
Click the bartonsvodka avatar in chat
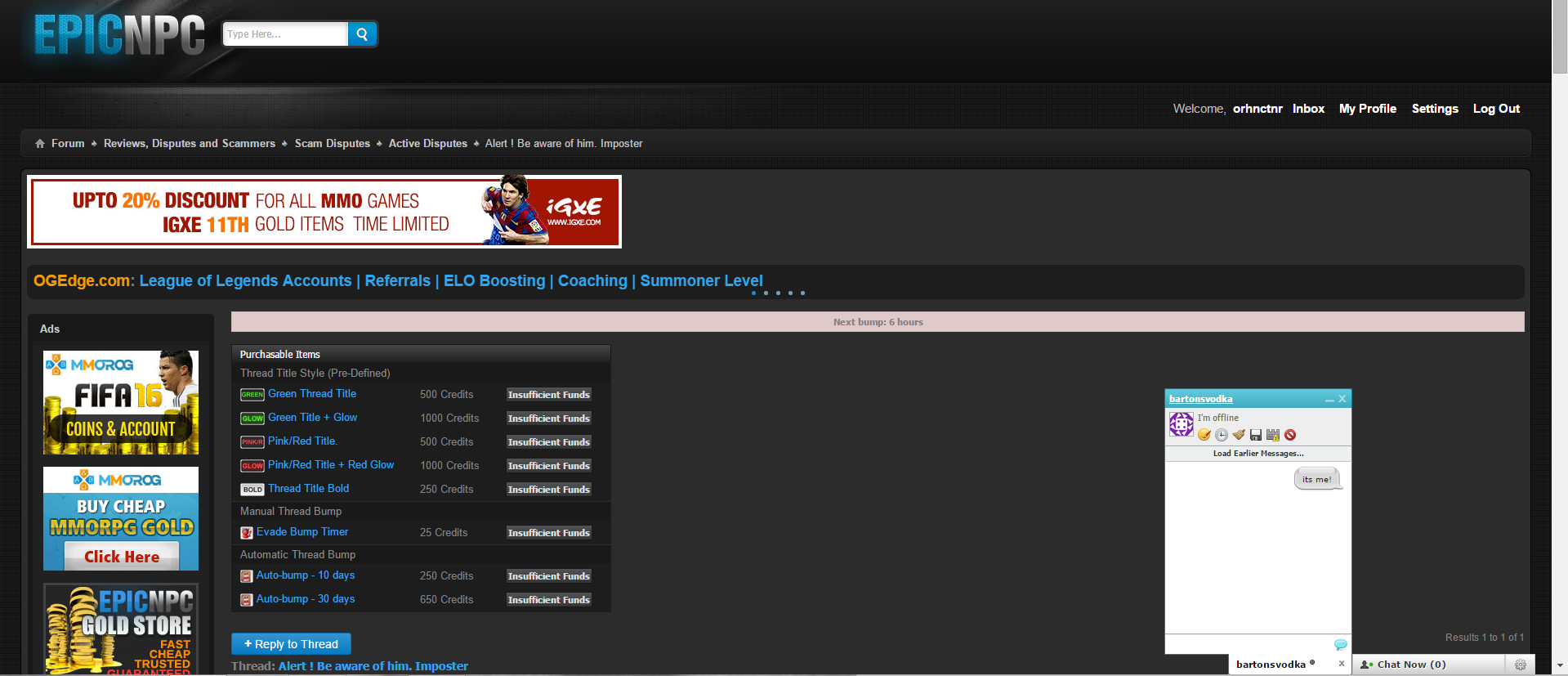point(1182,424)
